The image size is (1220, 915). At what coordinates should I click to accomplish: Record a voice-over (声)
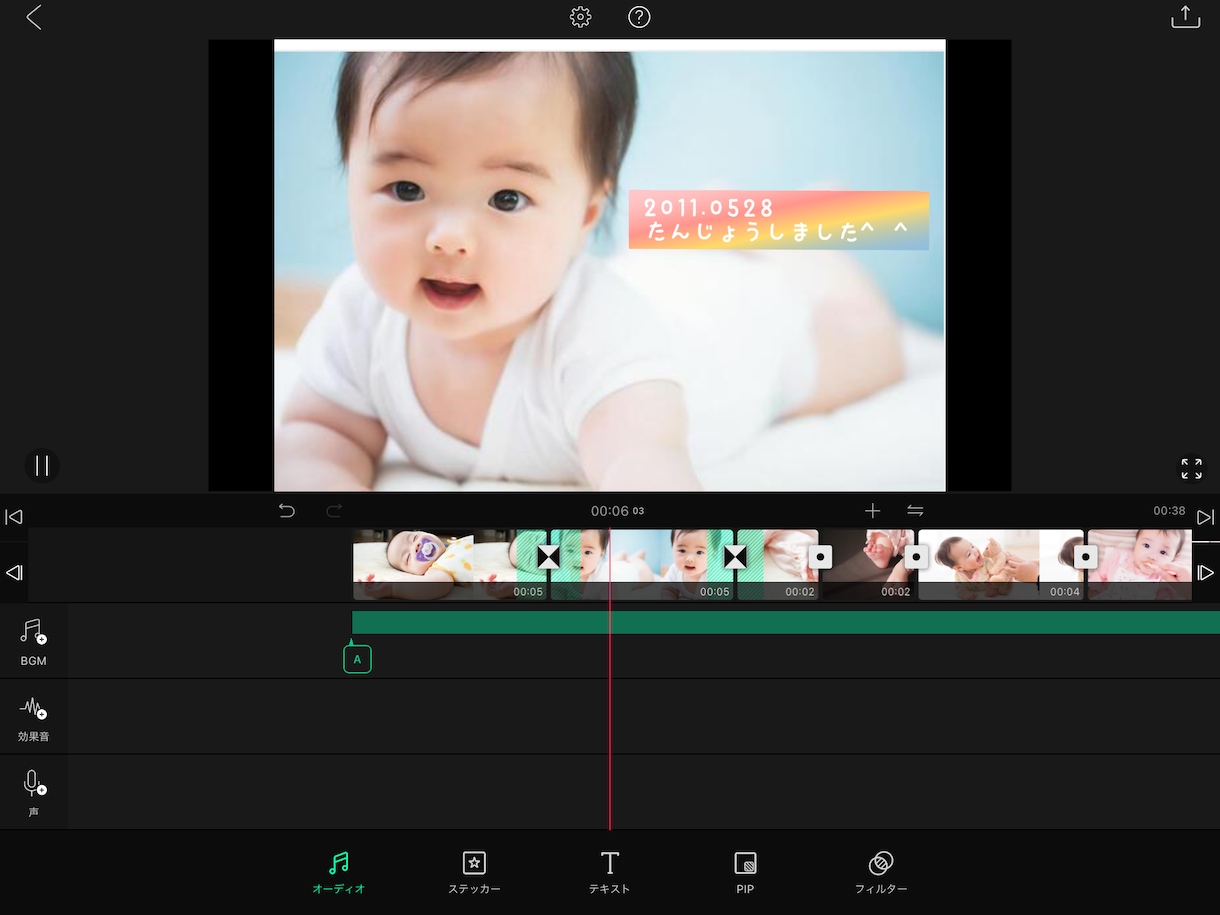[34, 793]
